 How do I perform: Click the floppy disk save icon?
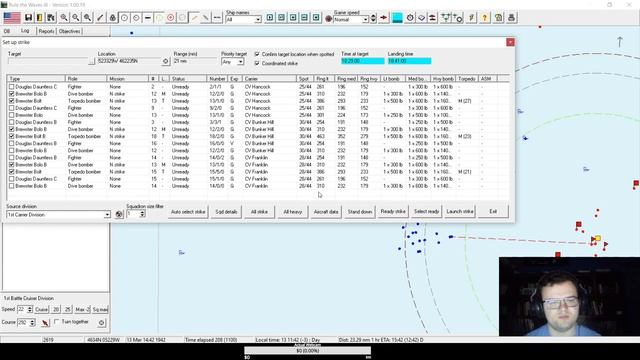(x=28, y=18)
